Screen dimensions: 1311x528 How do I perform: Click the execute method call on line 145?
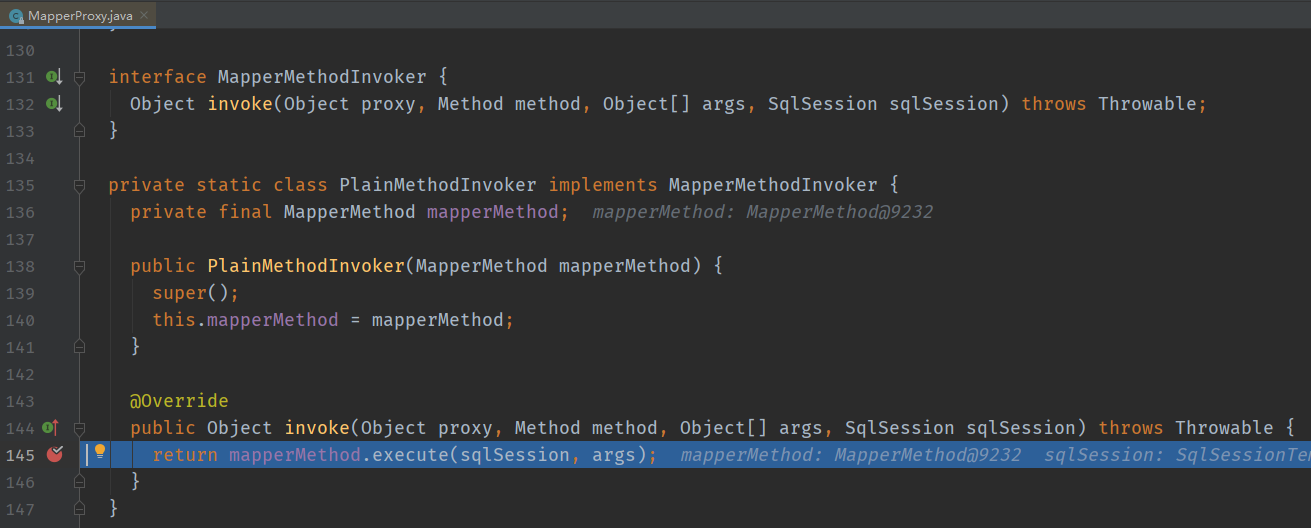click(410, 455)
